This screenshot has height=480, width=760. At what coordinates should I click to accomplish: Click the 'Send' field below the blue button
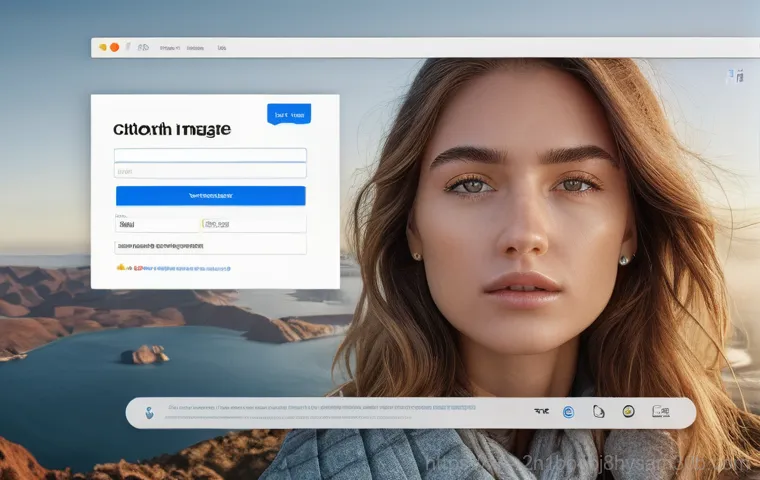[x=155, y=225]
